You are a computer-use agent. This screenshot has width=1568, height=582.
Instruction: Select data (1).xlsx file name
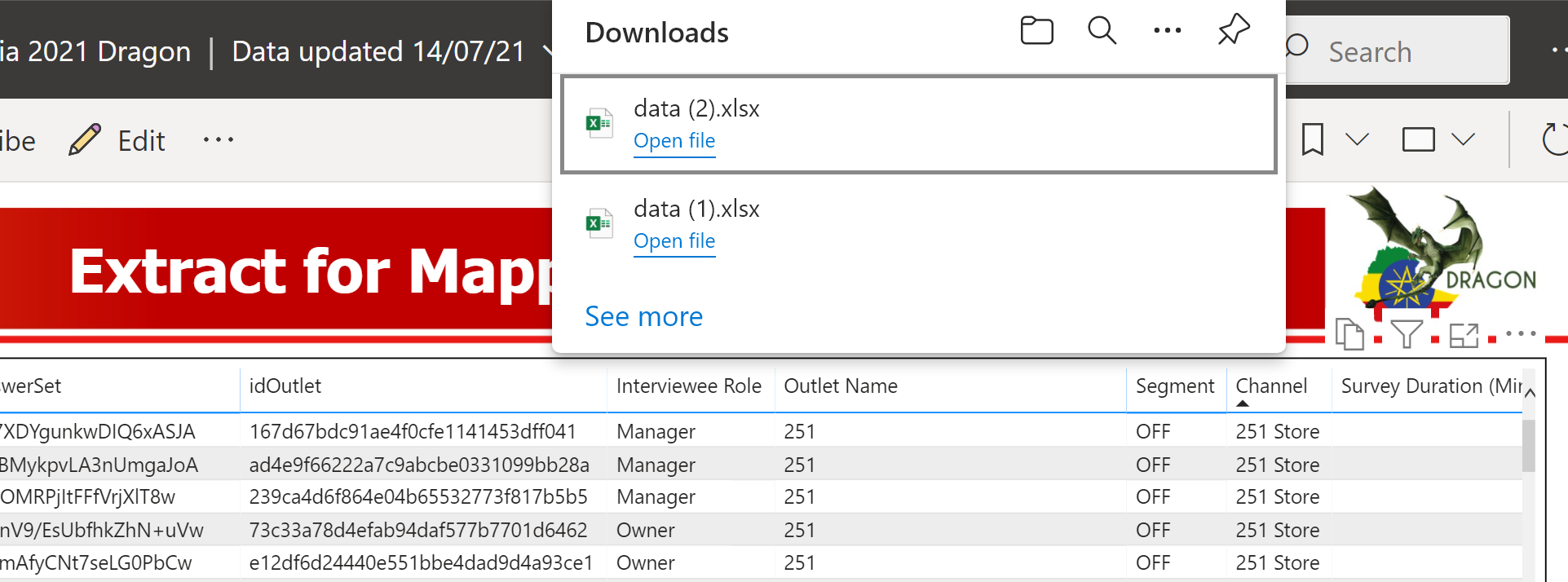pyautogui.click(x=696, y=209)
